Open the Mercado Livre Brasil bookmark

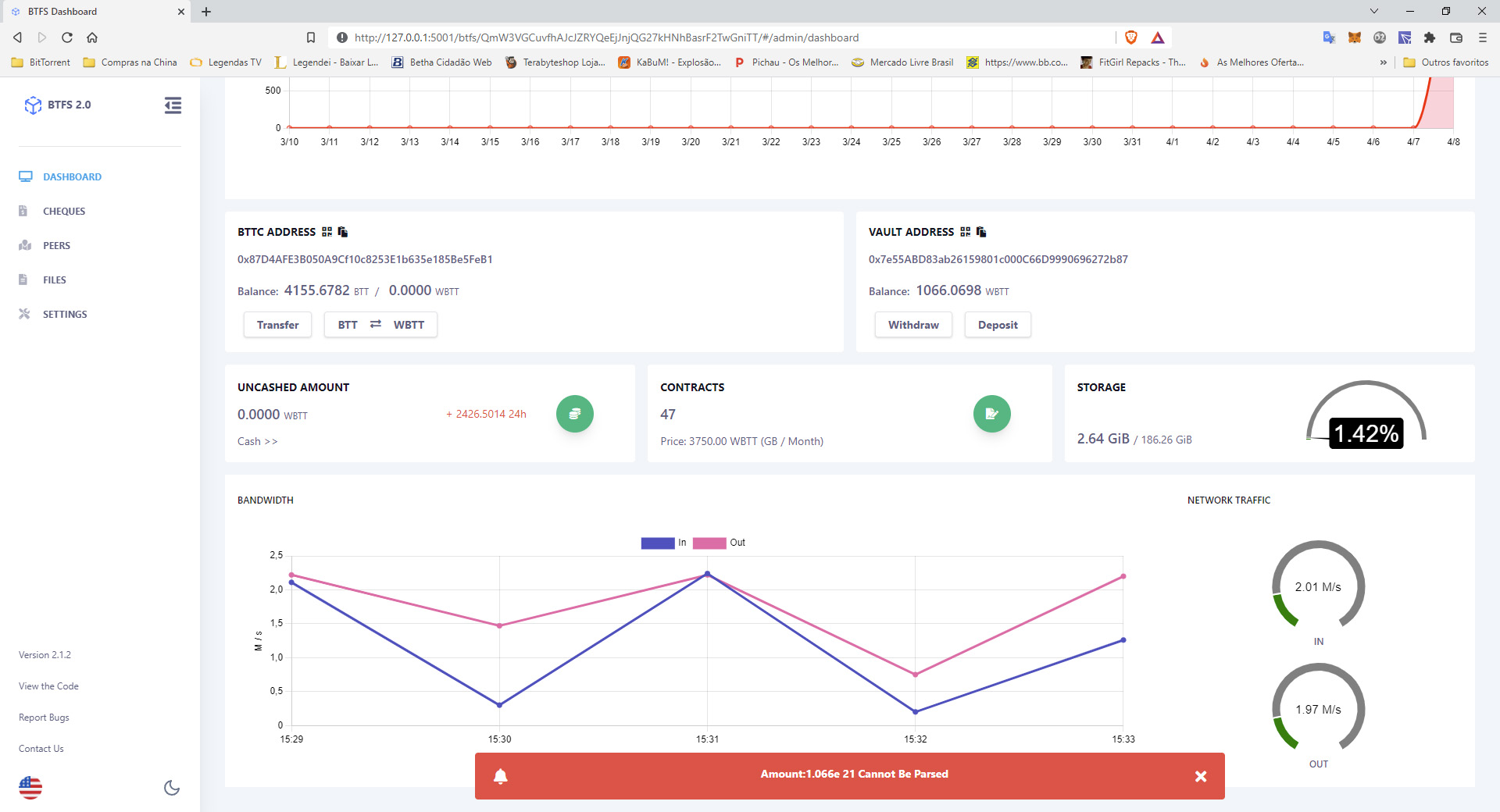(902, 62)
